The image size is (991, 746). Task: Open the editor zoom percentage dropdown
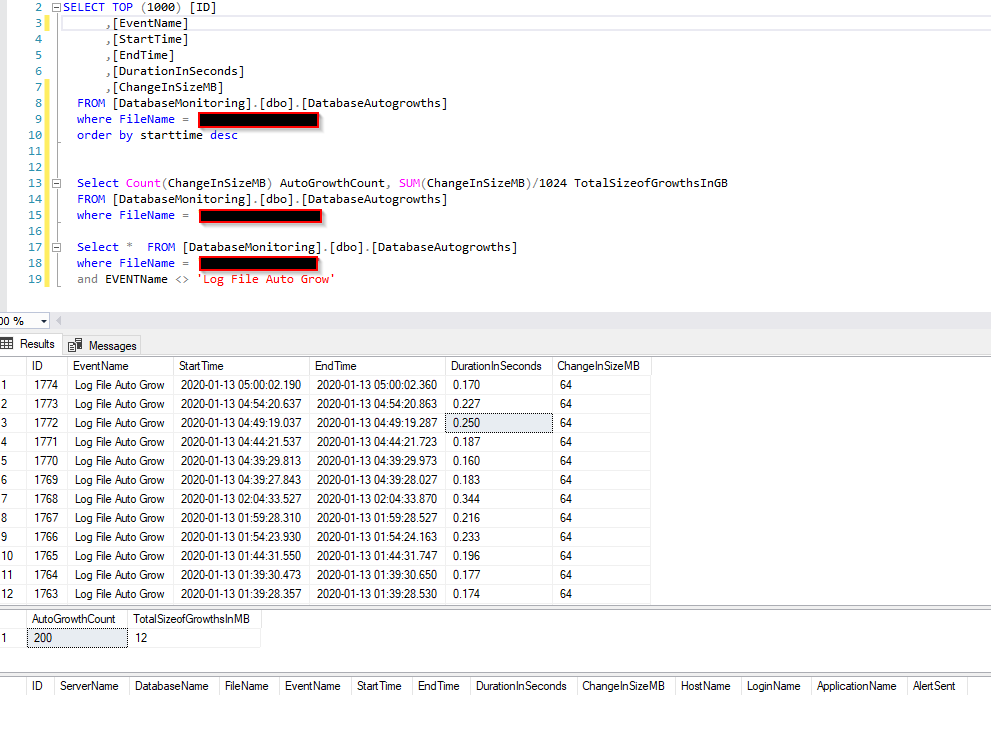click(44, 321)
